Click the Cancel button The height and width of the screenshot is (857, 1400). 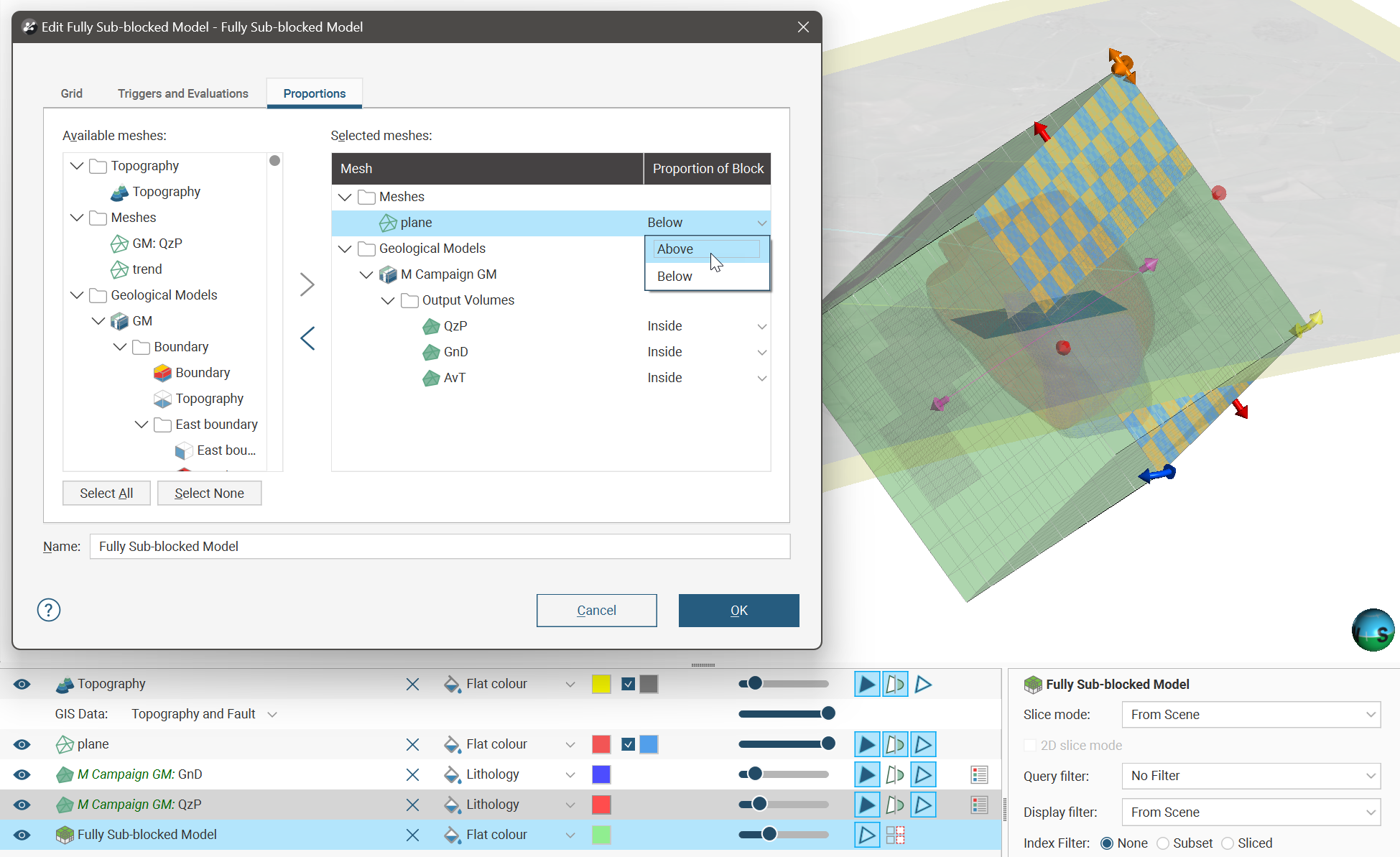(x=596, y=610)
